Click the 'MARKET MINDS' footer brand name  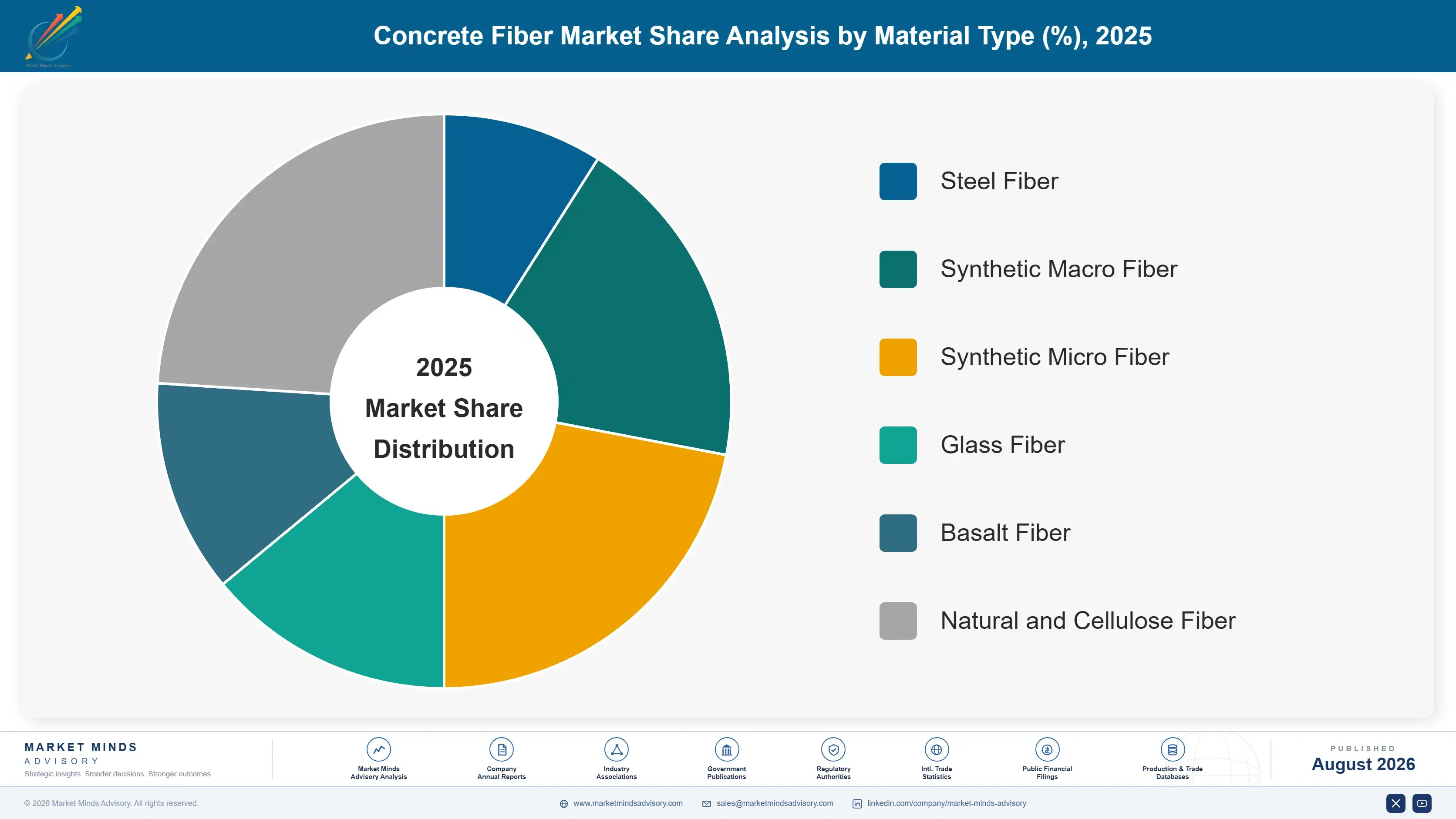pyautogui.click(x=81, y=747)
